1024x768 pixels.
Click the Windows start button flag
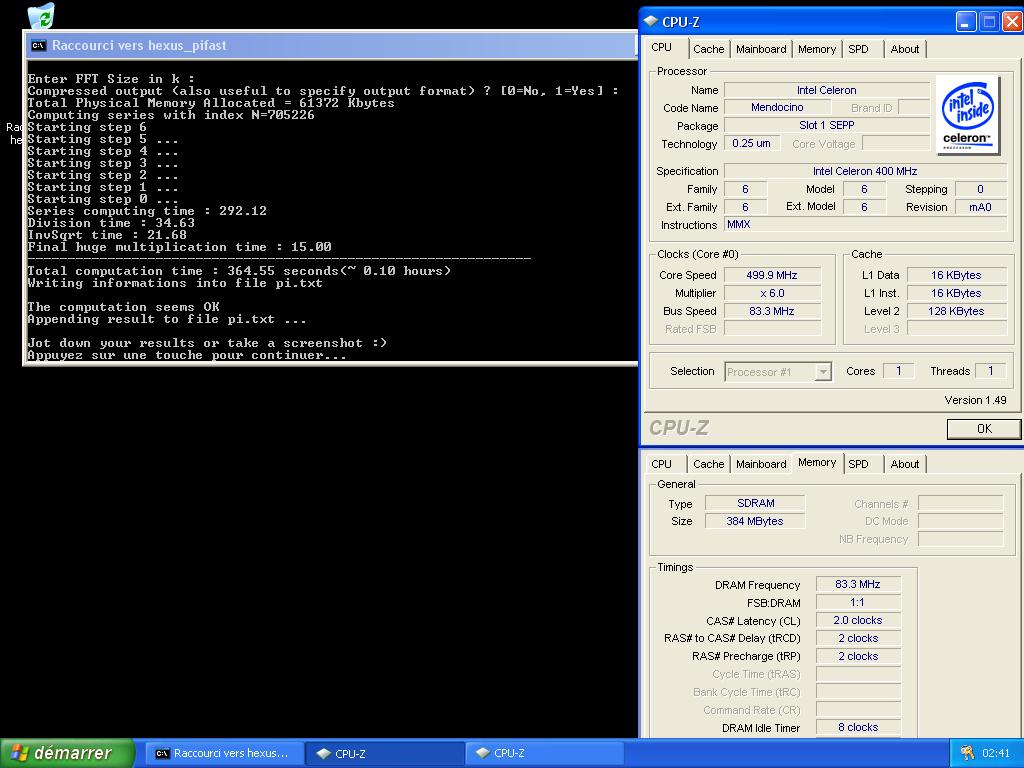click(x=20, y=753)
